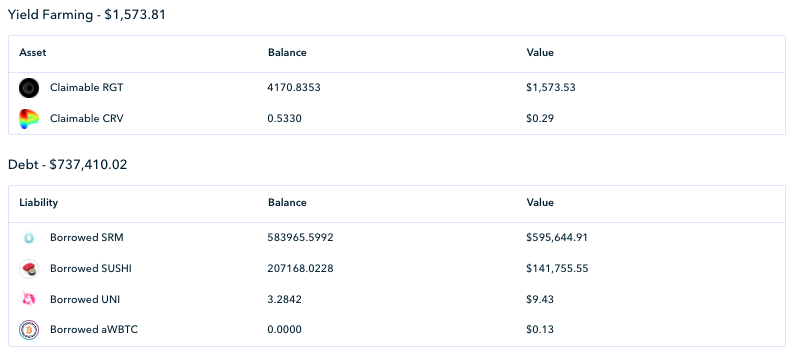Click the aWBTC balance 0.0000
This screenshot has width=799, height=361.
[x=284, y=329]
